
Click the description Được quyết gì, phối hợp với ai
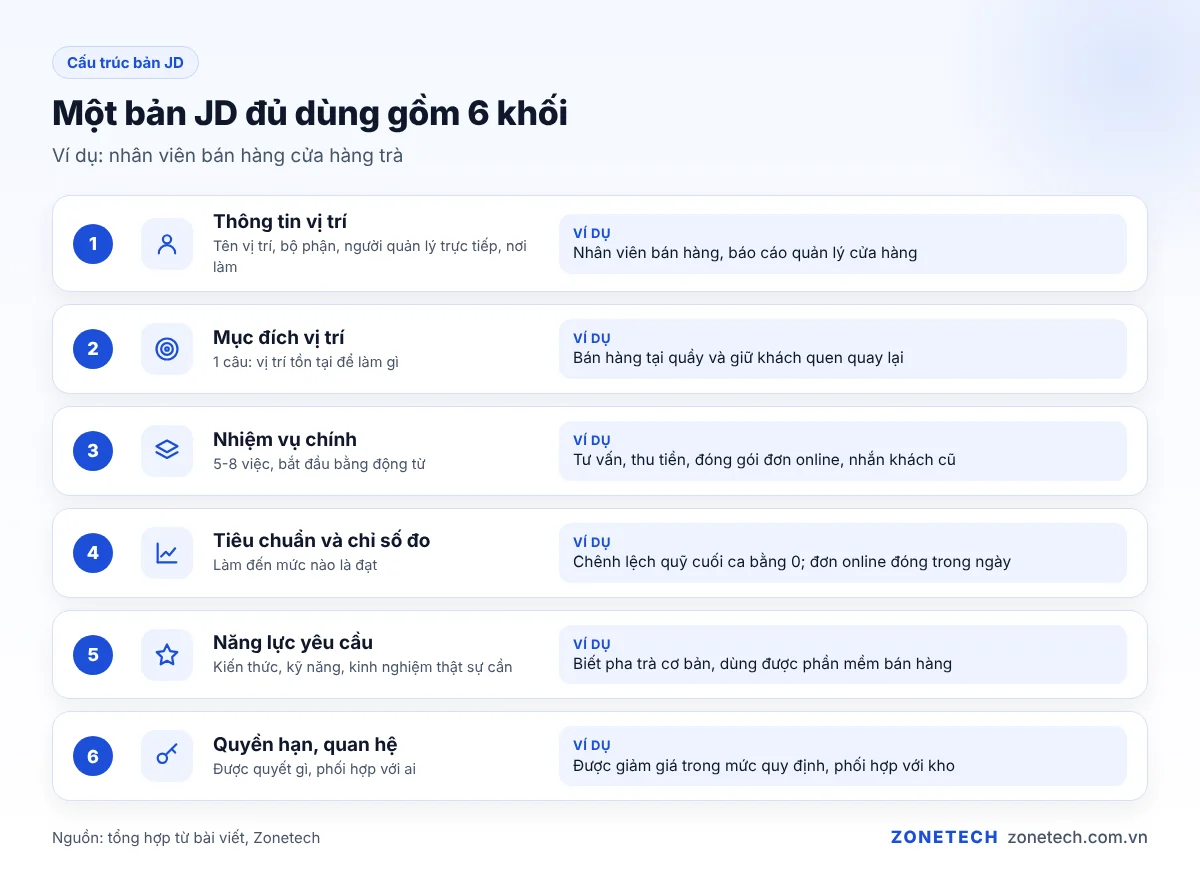315,769
